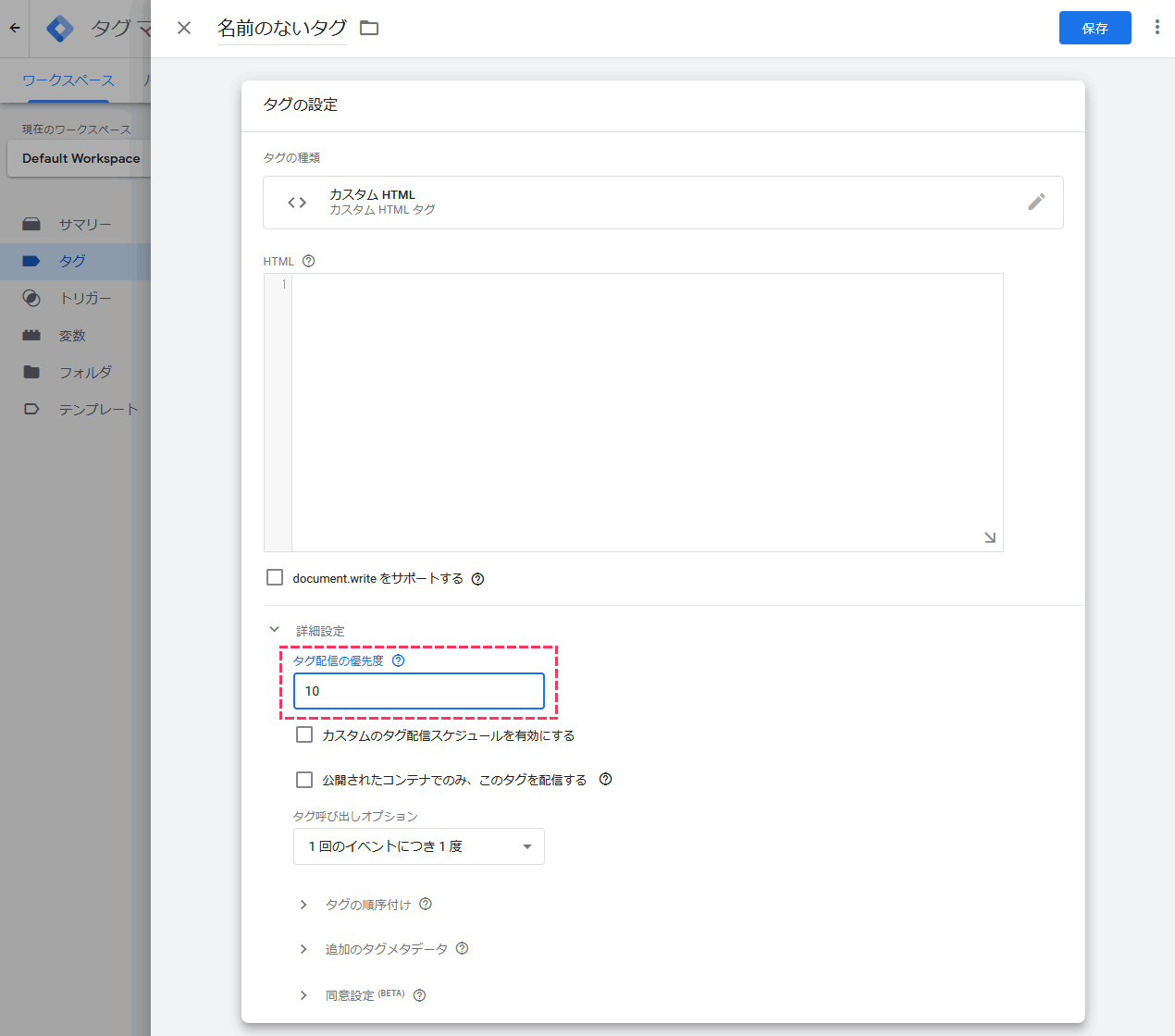Image resolution: width=1175 pixels, height=1036 pixels.
Task: Close the tag editor with X icon
Action: (184, 28)
